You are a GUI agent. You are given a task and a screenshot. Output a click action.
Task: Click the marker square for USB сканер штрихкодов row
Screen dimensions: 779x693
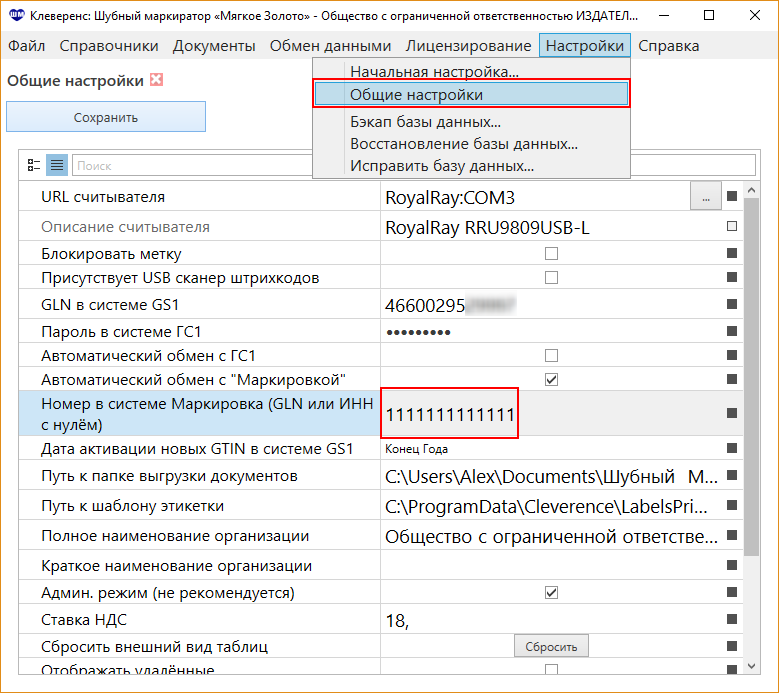(x=732, y=277)
